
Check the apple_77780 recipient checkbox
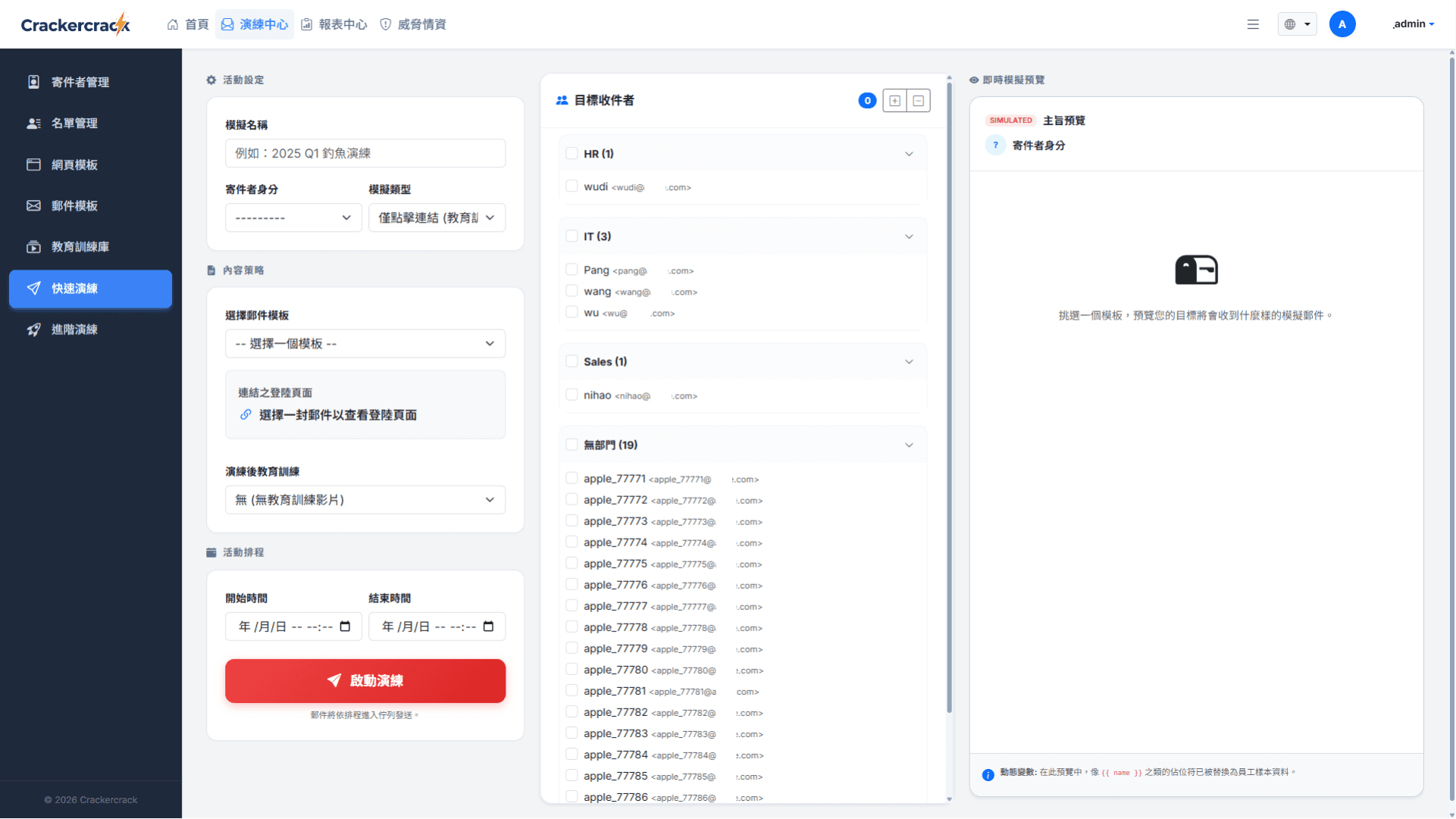571,669
